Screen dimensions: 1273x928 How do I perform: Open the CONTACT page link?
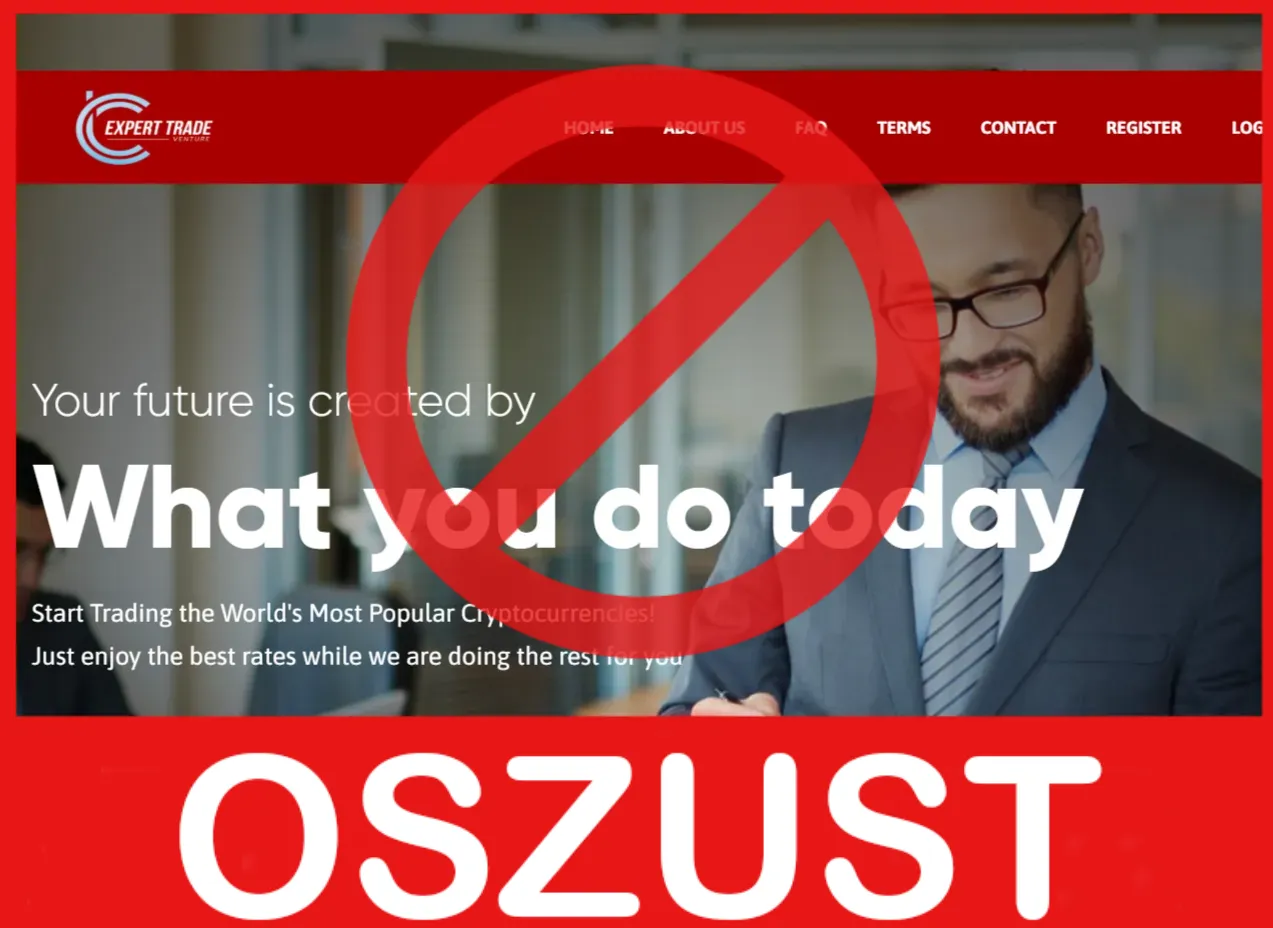(1018, 128)
